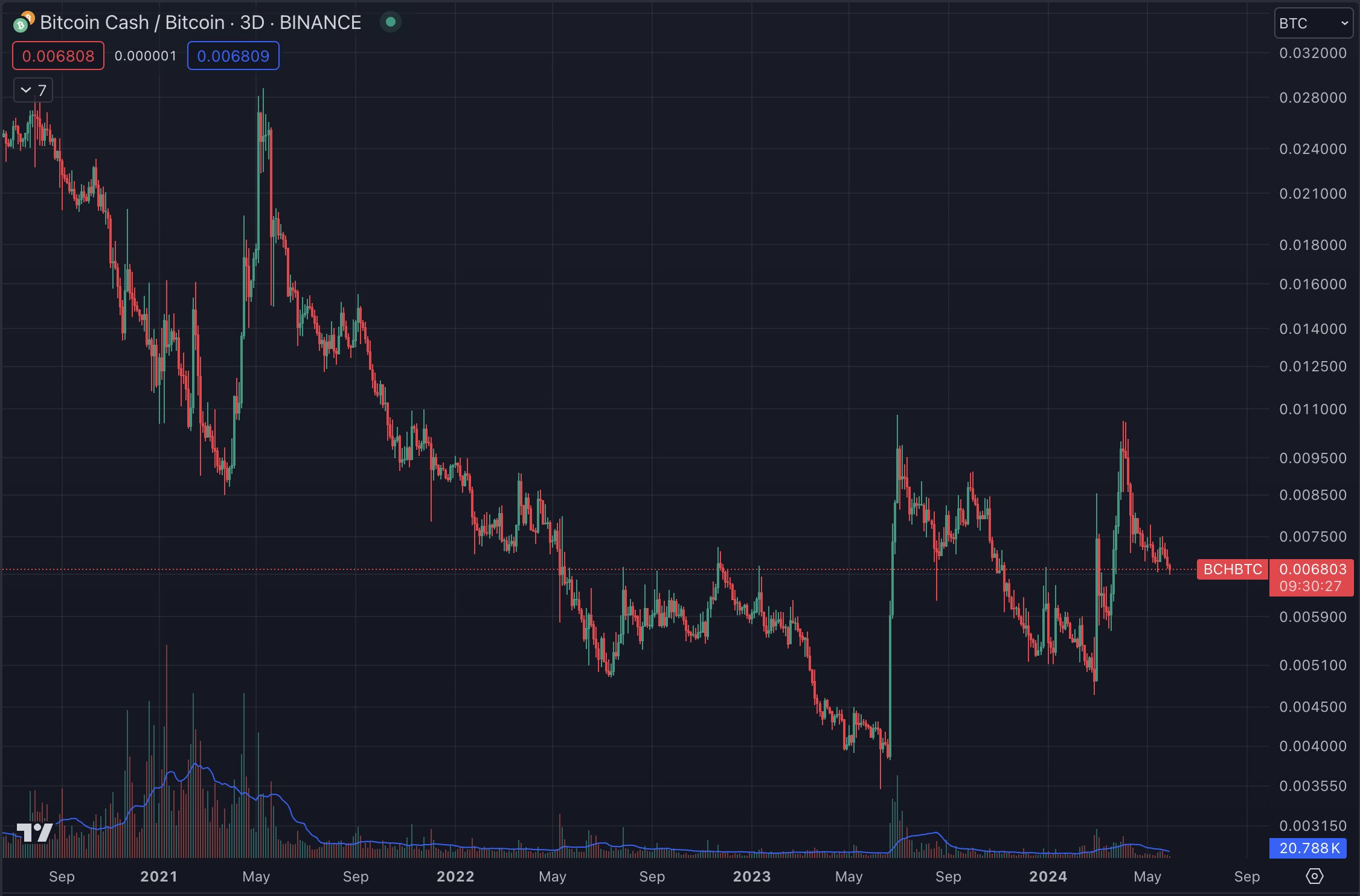Click the 0.012500 price scale label

pyautogui.click(x=1313, y=366)
